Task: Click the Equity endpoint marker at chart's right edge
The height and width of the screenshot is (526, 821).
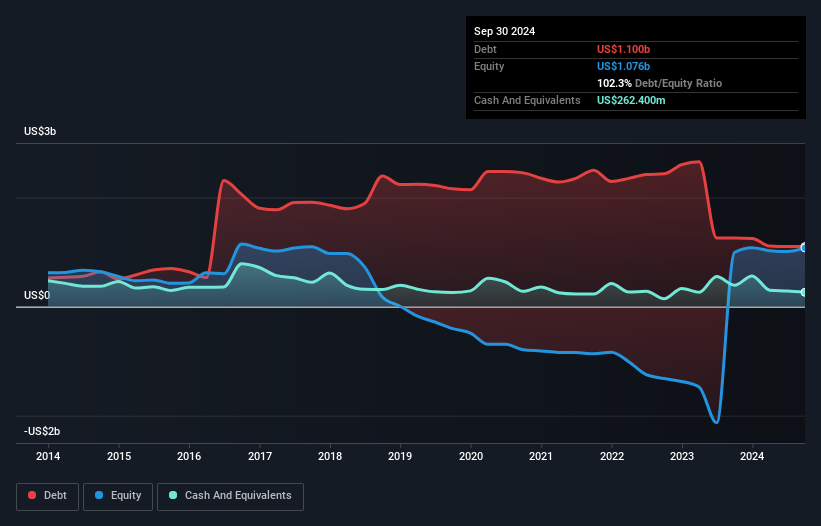Action: pos(803,248)
